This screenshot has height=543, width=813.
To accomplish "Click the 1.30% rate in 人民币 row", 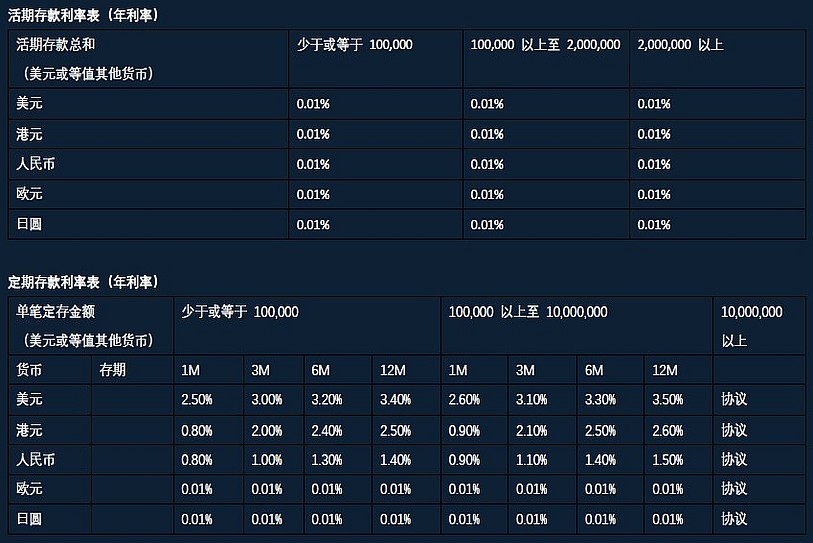I will pos(325,460).
